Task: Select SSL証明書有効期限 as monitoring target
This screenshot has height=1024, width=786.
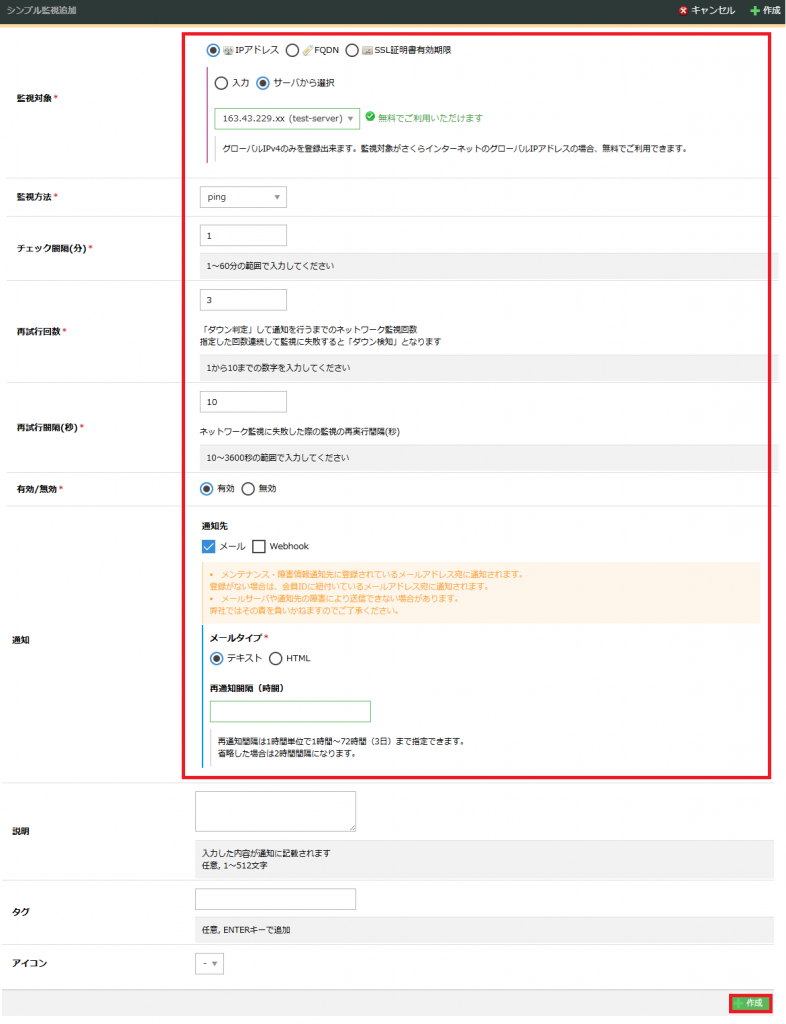Action: tap(352, 49)
